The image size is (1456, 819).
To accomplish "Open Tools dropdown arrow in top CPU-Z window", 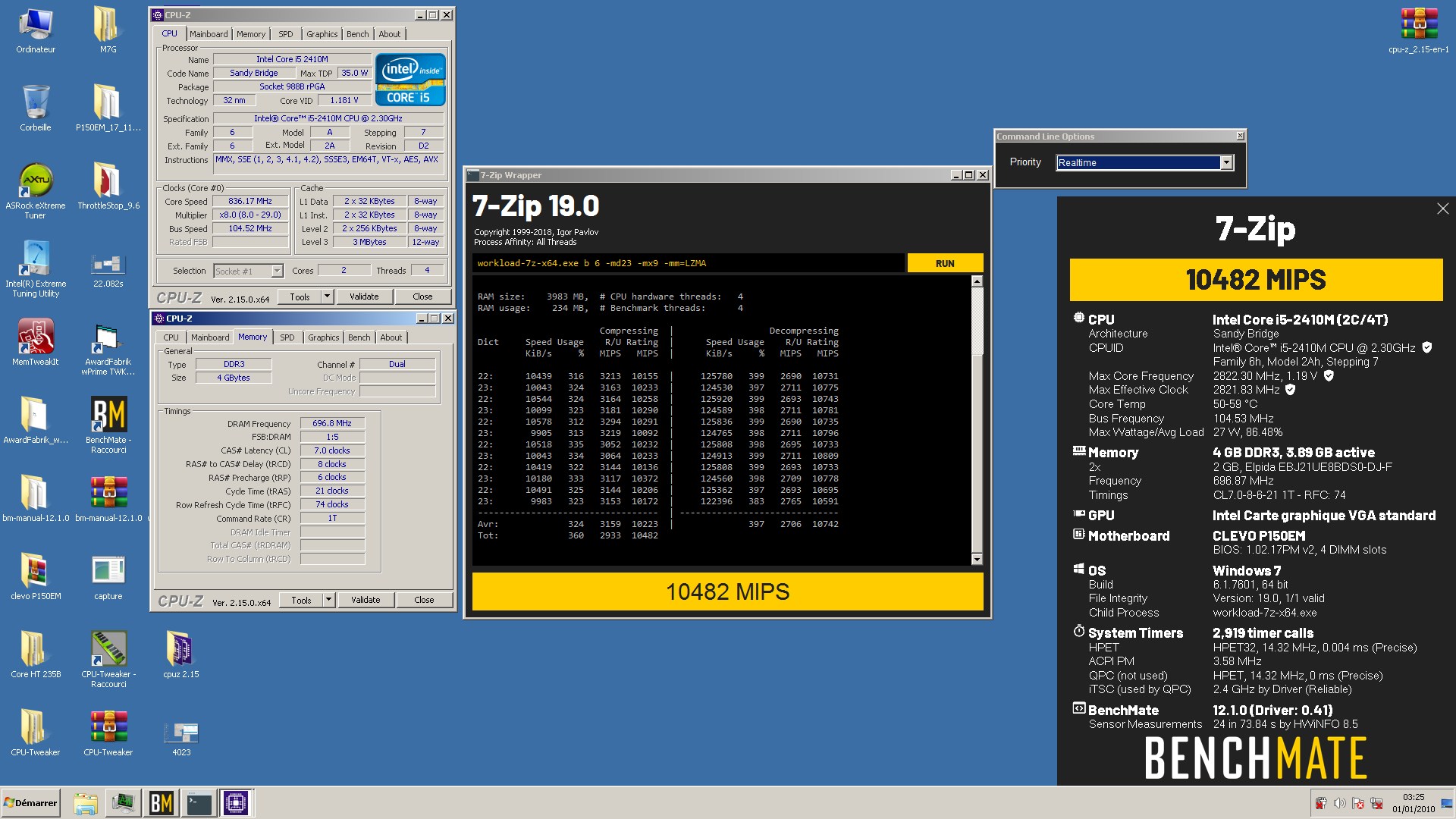I will click(x=328, y=297).
